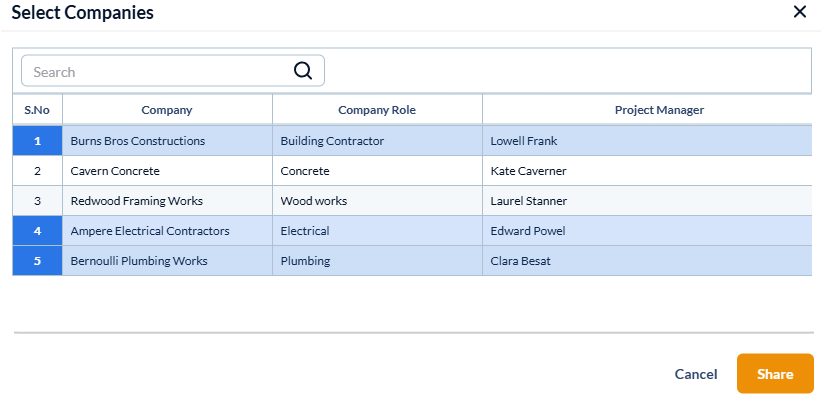
Task: Choose the Cavern Concrete row
Action: click(115, 171)
